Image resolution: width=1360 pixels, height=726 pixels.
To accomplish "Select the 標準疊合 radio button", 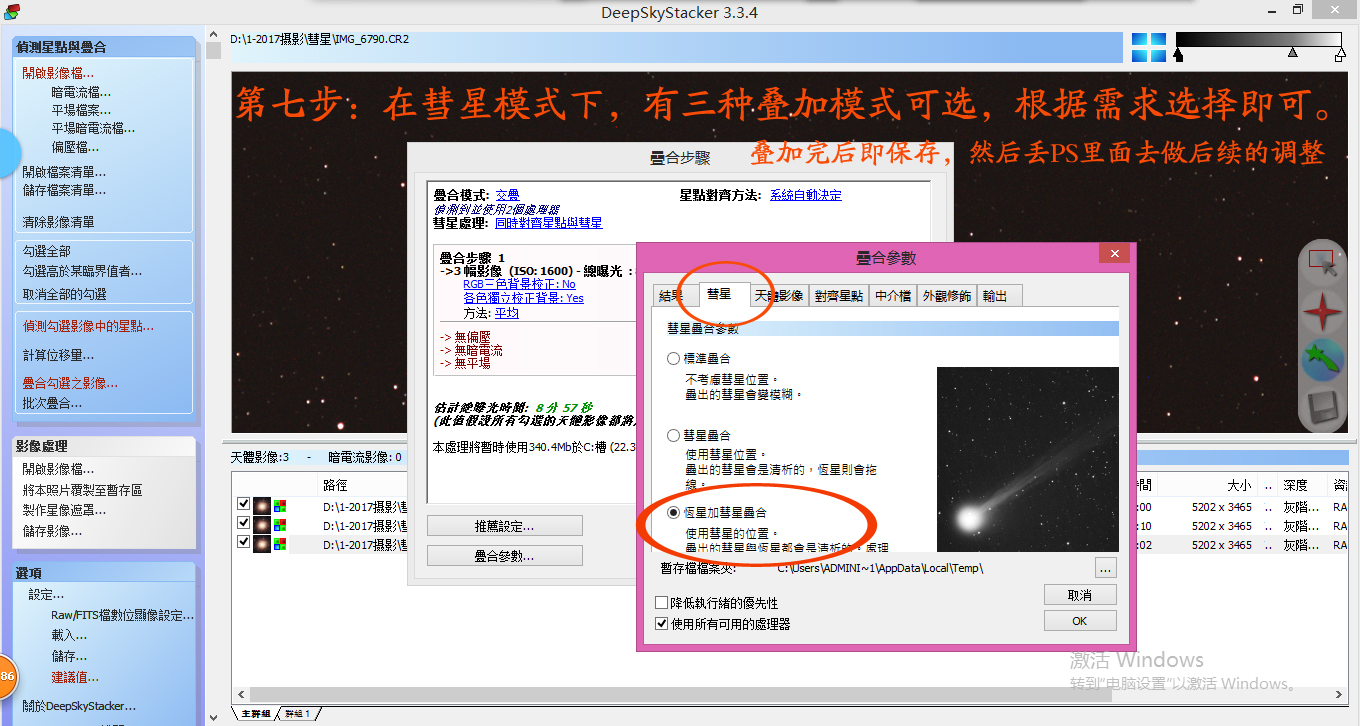I will [x=674, y=358].
